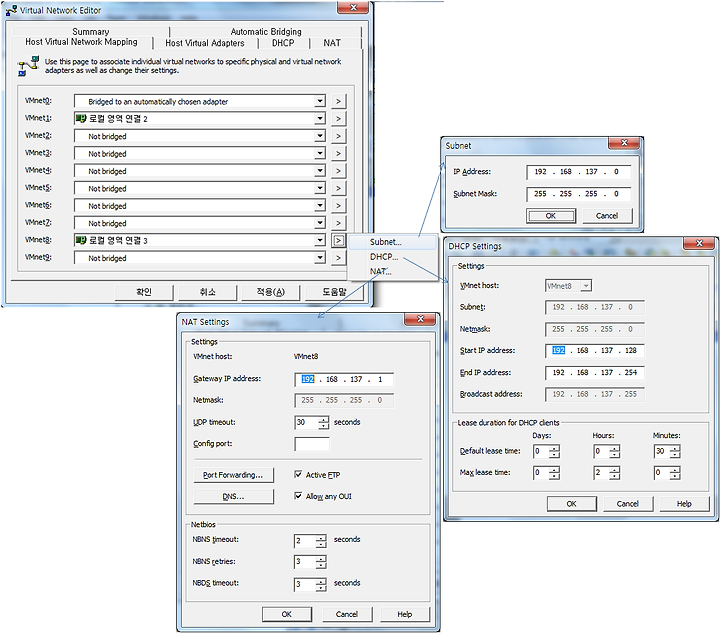Switch to the Summary tab

tap(90, 31)
